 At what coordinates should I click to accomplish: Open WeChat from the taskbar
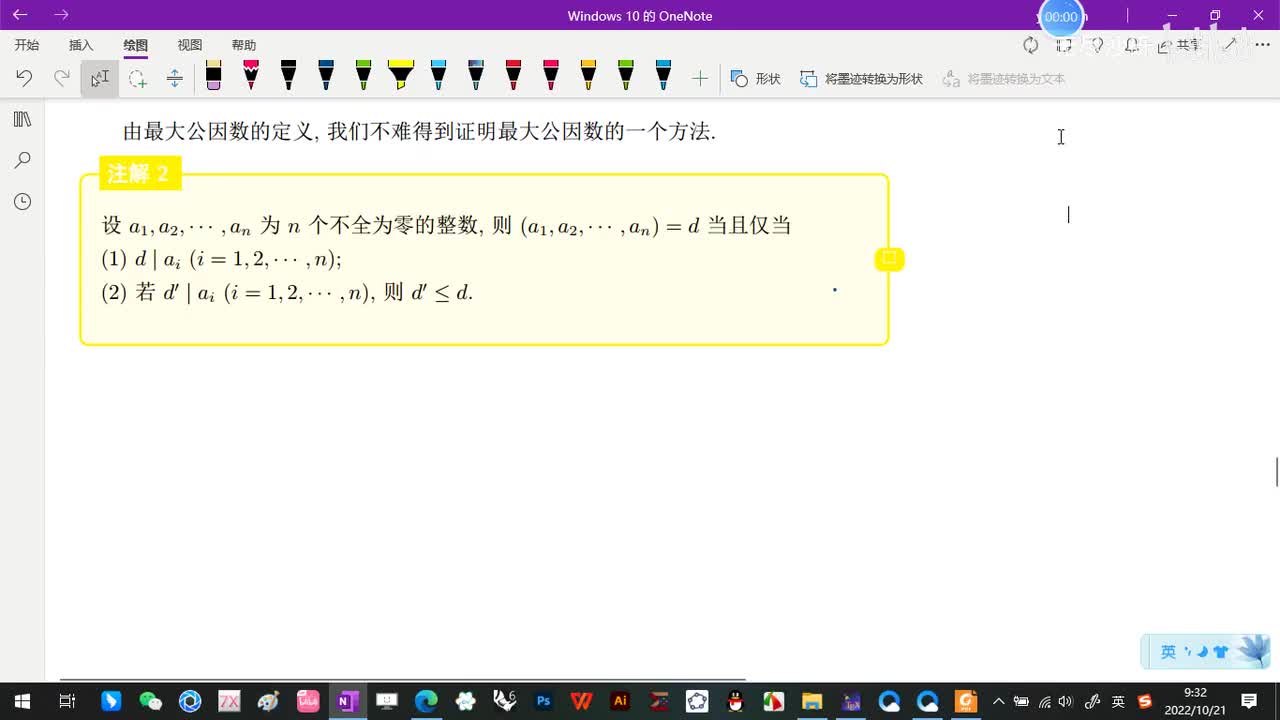coord(150,701)
